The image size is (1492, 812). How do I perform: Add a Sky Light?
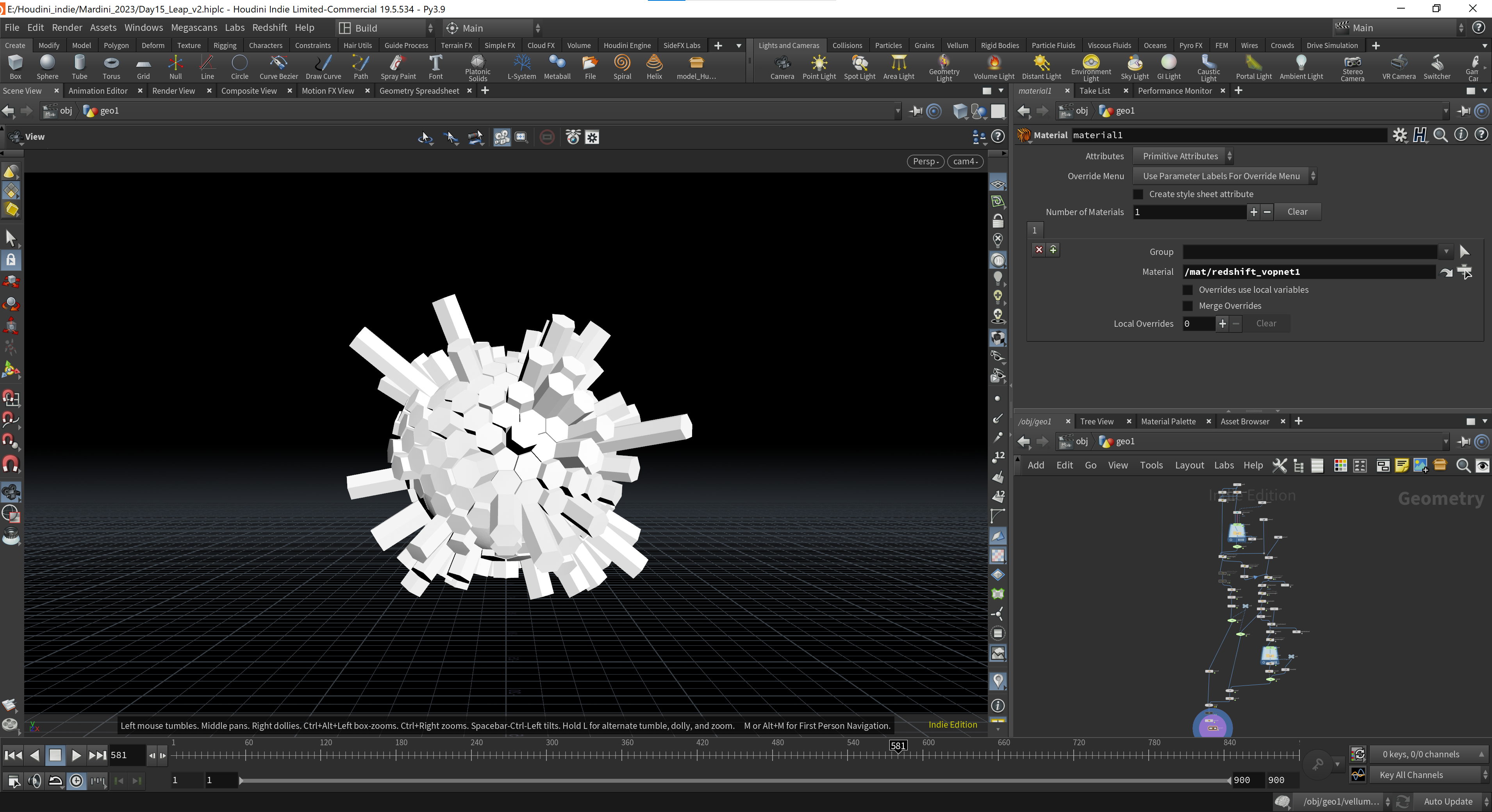[1134, 67]
